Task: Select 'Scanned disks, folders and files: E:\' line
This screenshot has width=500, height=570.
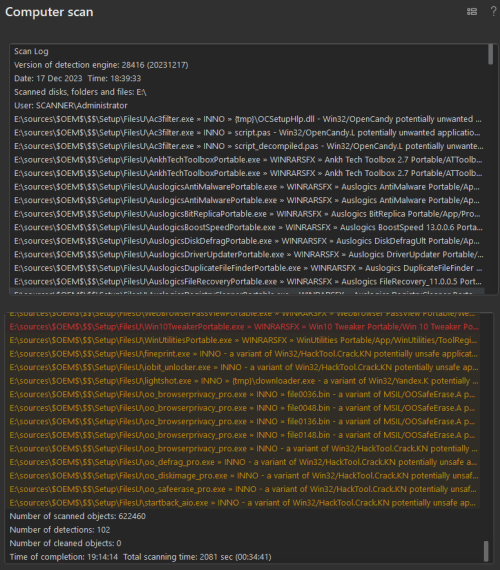Action: [80, 92]
